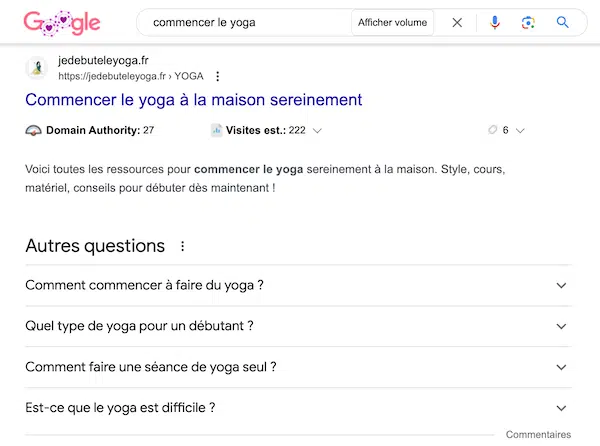
Task: Click the backlinks icon next to 6
Action: point(492,130)
